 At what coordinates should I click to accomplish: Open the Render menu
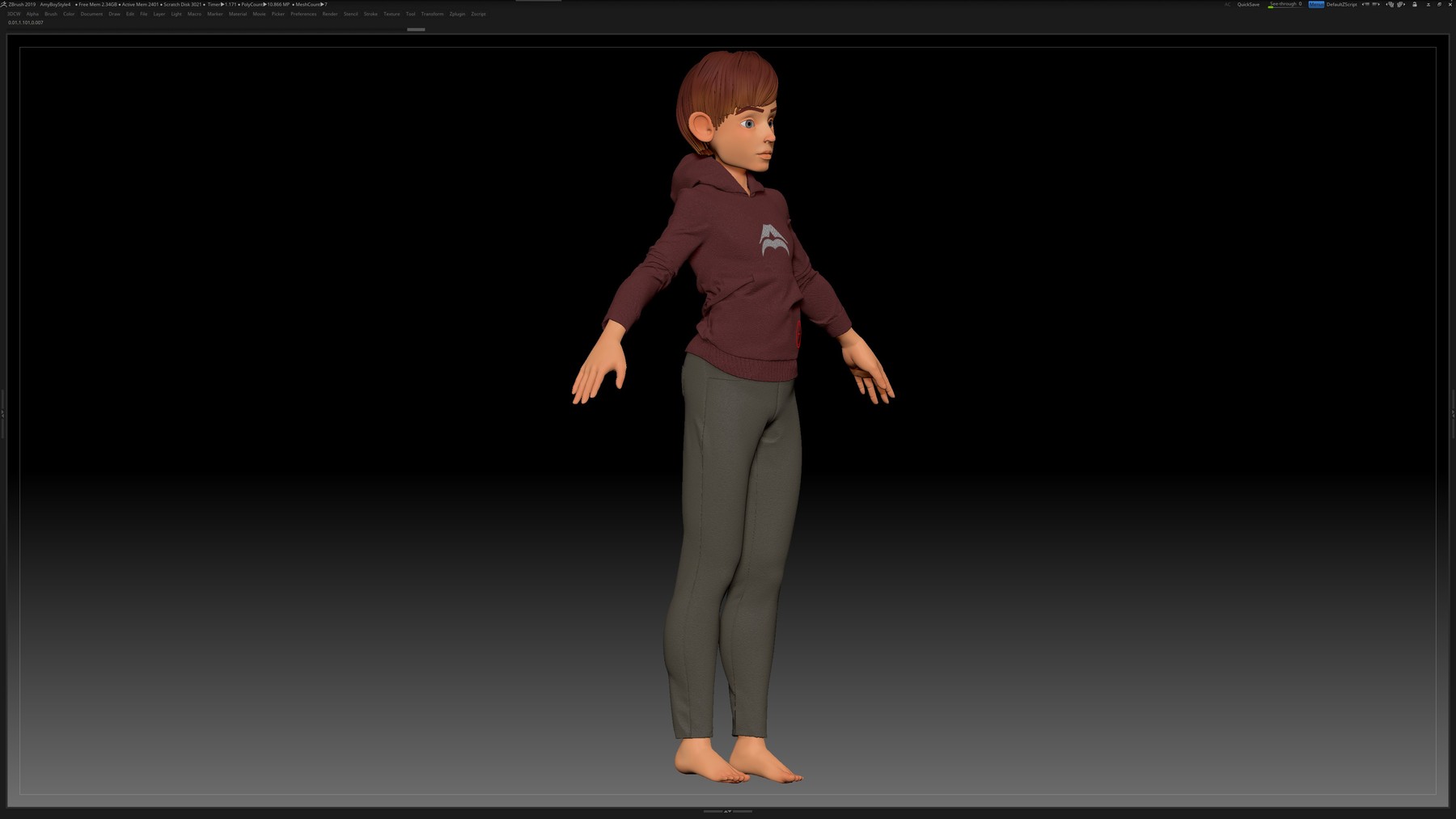coord(330,14)
